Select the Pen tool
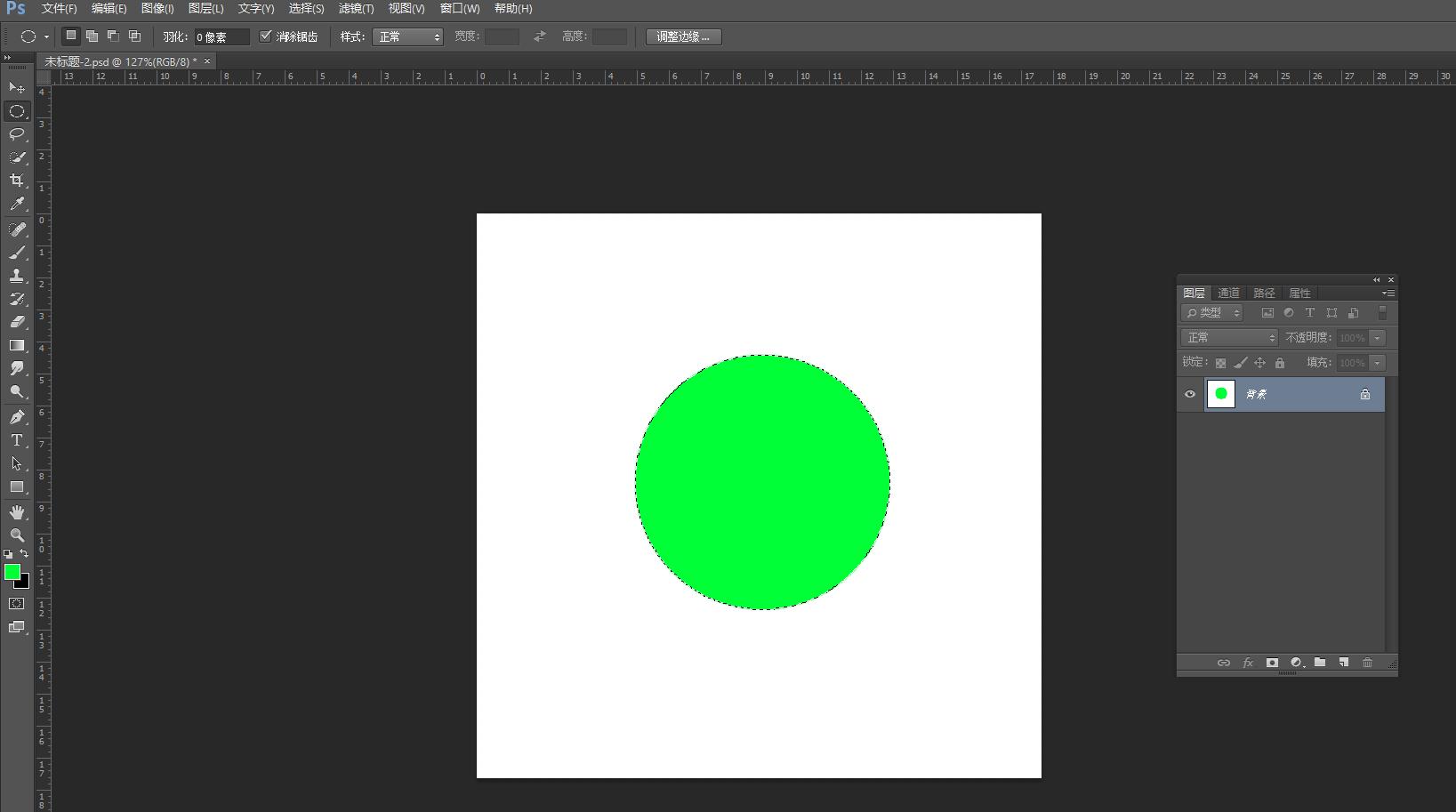 pos(17,417)
